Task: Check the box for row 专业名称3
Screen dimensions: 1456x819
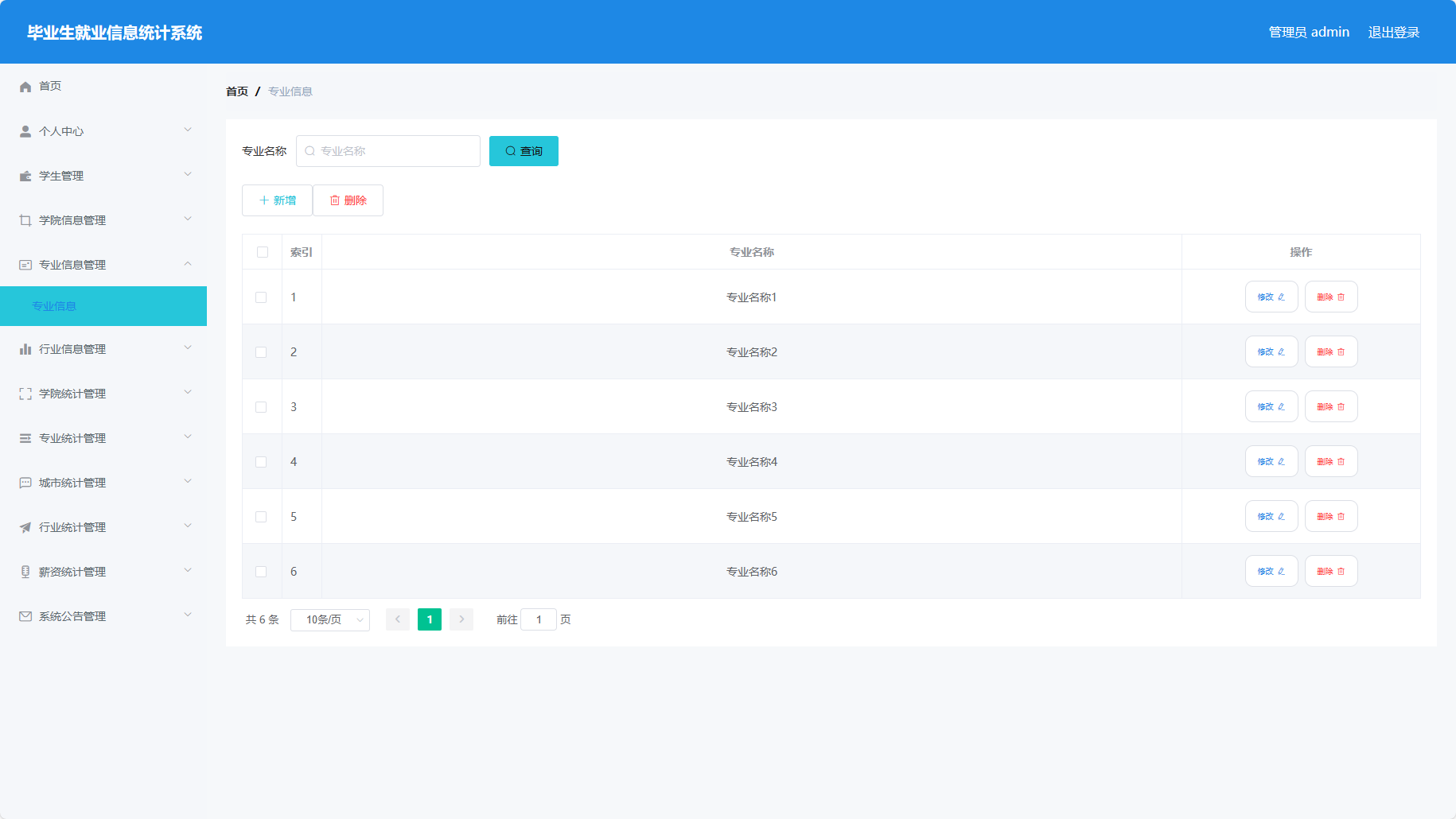Action: pyautogui.click(x=261, y=407)
